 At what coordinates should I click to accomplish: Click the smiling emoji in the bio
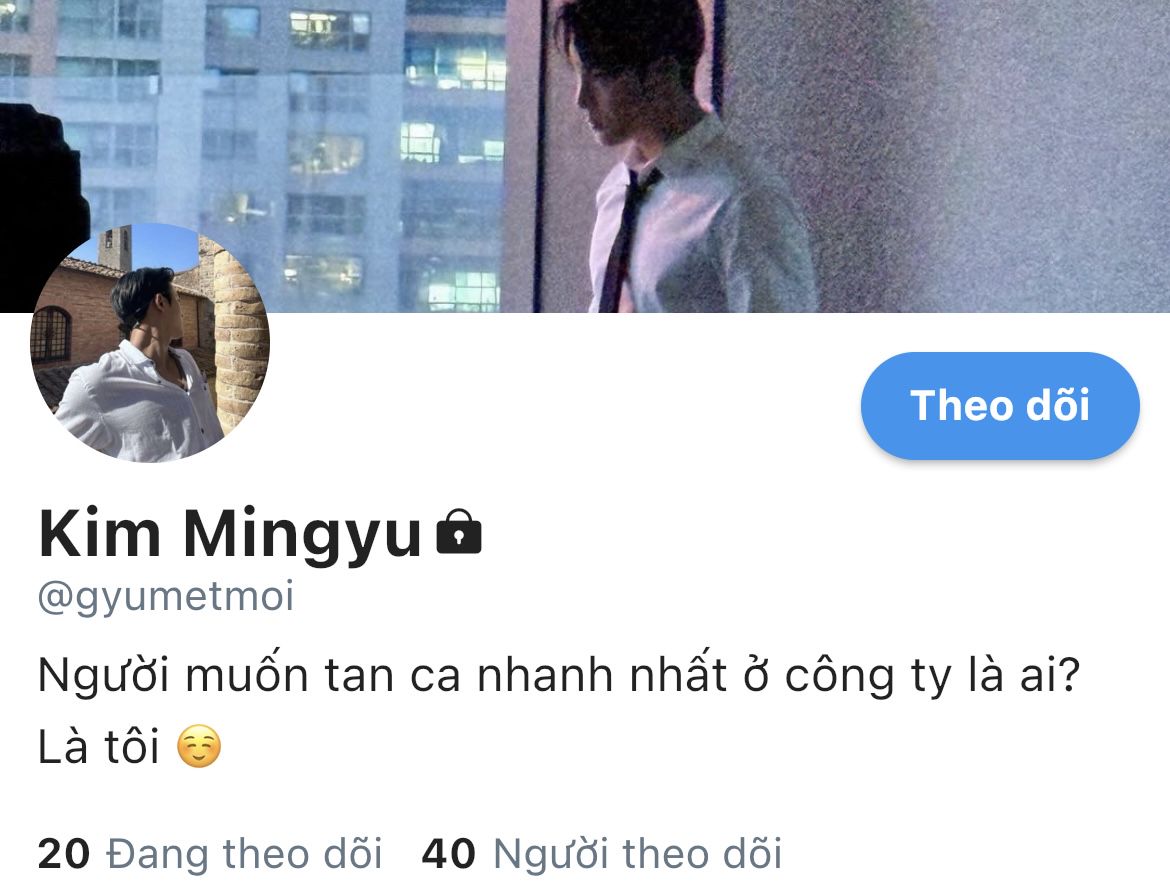[199, 746]
